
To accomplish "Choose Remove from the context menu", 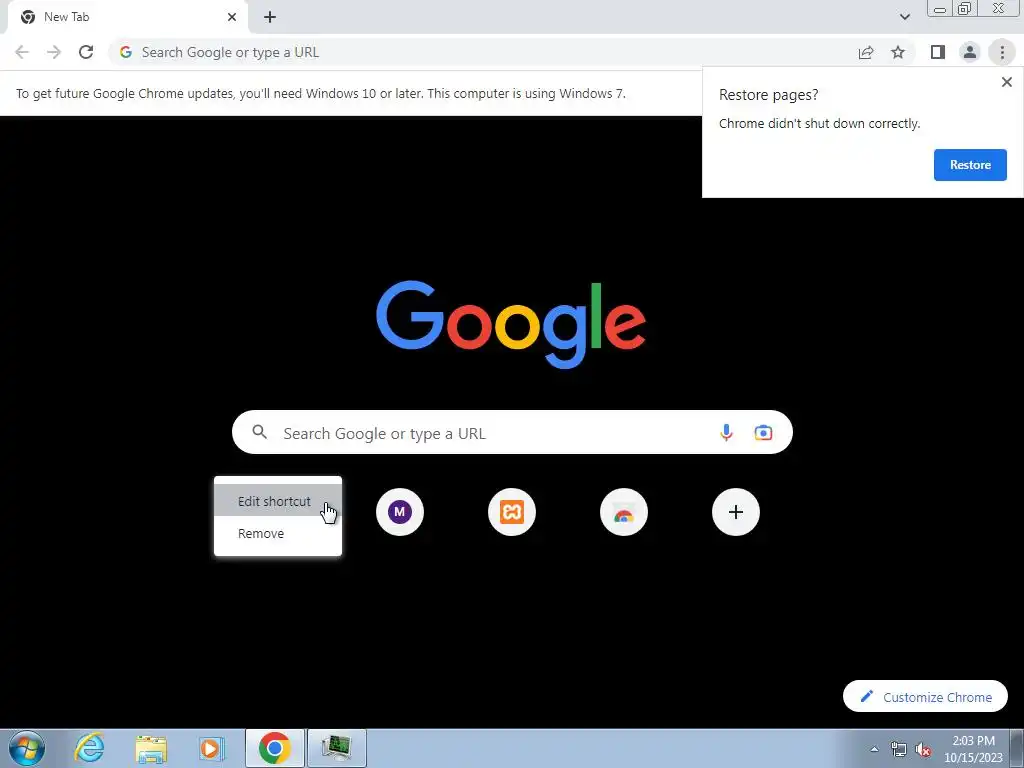I will point(278,534).
